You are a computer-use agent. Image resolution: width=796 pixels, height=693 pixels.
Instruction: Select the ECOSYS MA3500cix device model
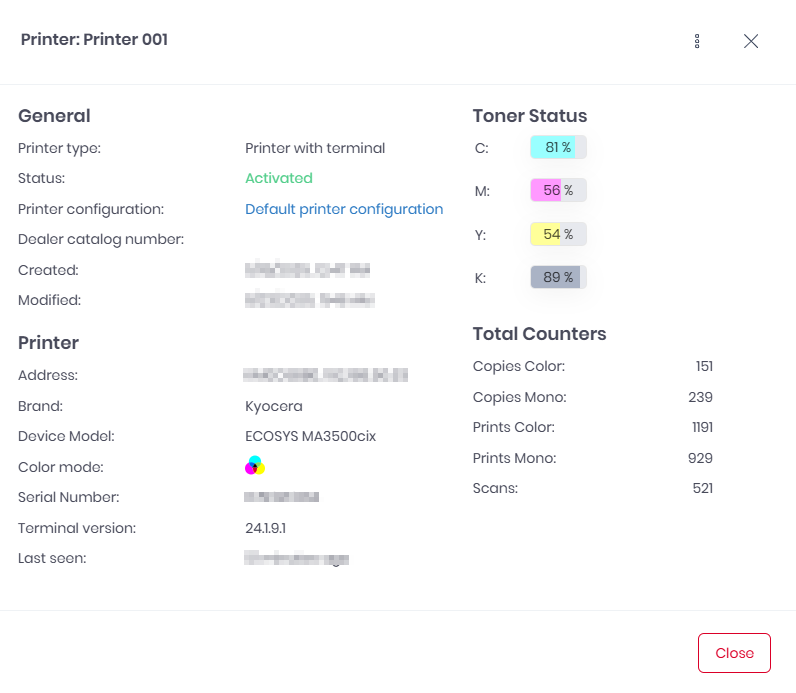click(x=310, y=436)
